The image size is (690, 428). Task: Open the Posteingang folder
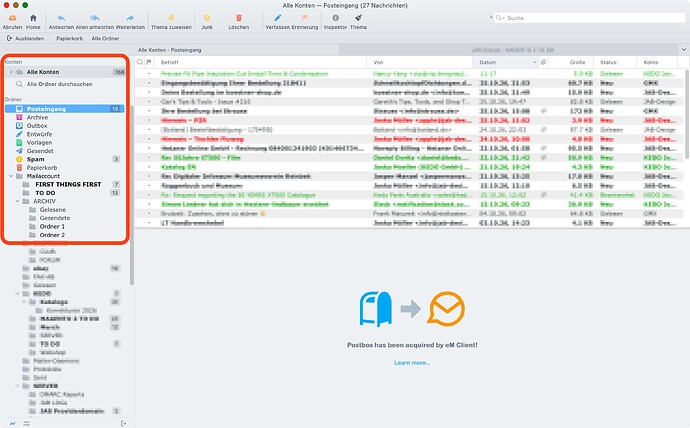pyautogui.click(x=64, y=109)
